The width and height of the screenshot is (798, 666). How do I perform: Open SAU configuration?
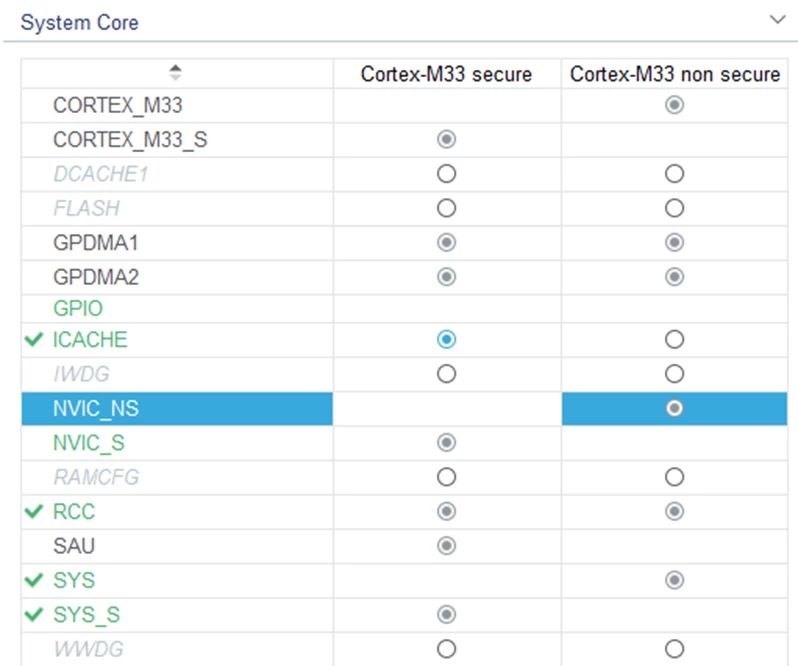(74, 546)
